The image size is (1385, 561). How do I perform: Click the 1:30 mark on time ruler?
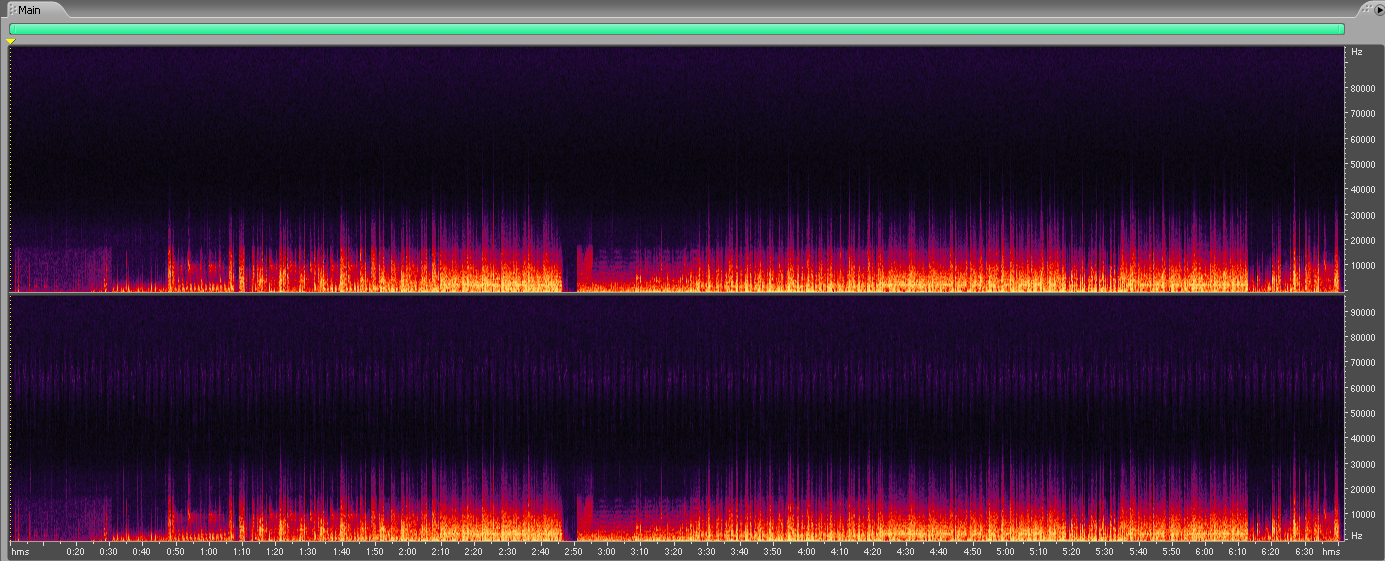coord(308,551)
